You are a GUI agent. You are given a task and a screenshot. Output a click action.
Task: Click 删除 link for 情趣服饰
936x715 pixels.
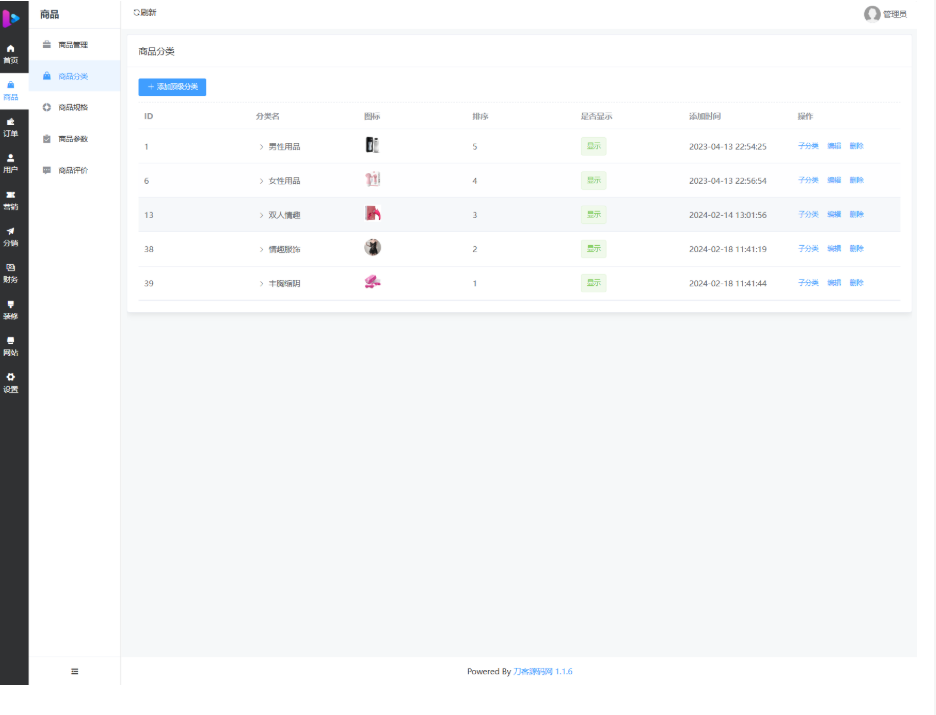point(857,248)
